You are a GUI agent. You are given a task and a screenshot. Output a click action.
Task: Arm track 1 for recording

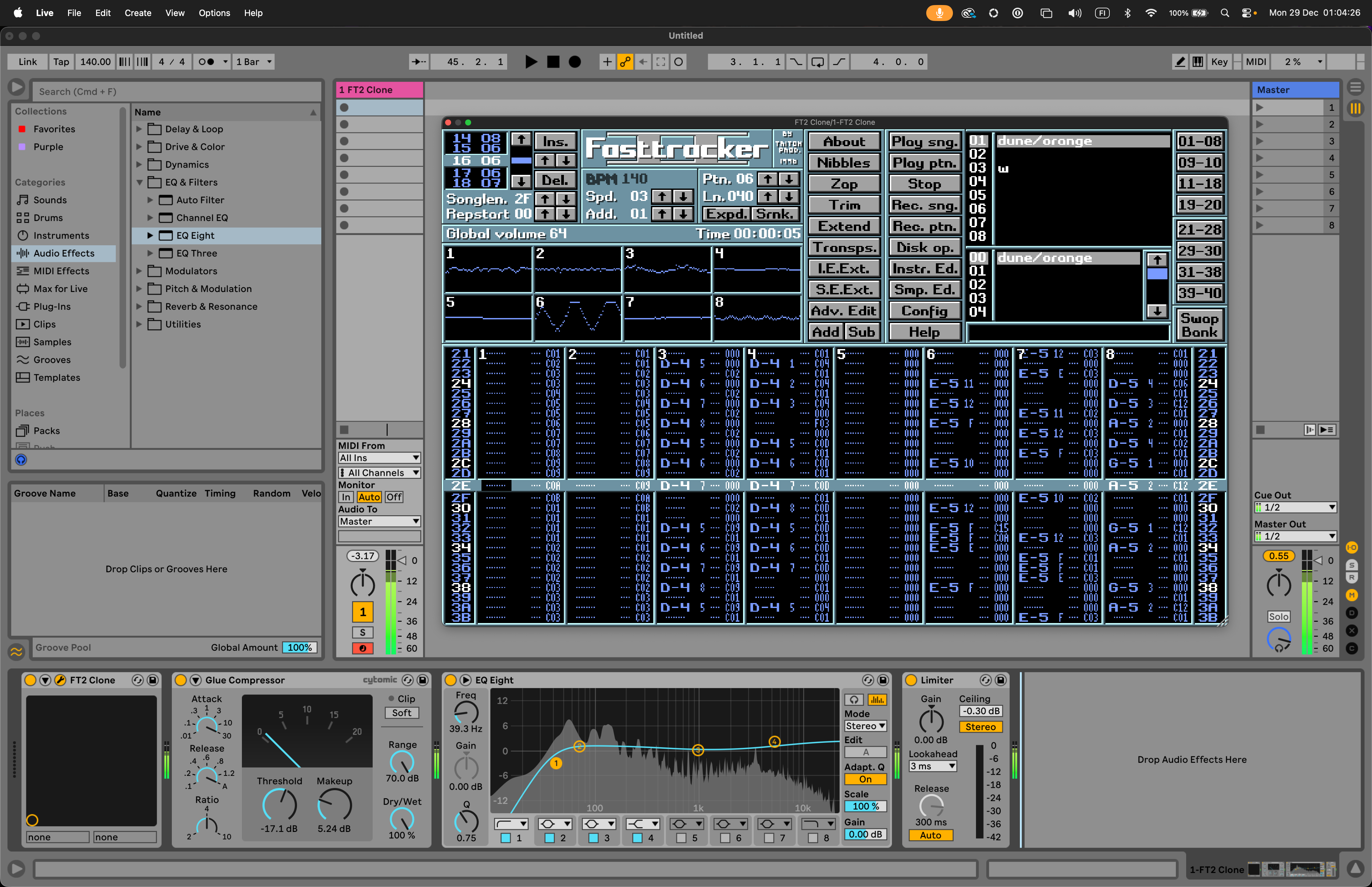tap(363, 648)
